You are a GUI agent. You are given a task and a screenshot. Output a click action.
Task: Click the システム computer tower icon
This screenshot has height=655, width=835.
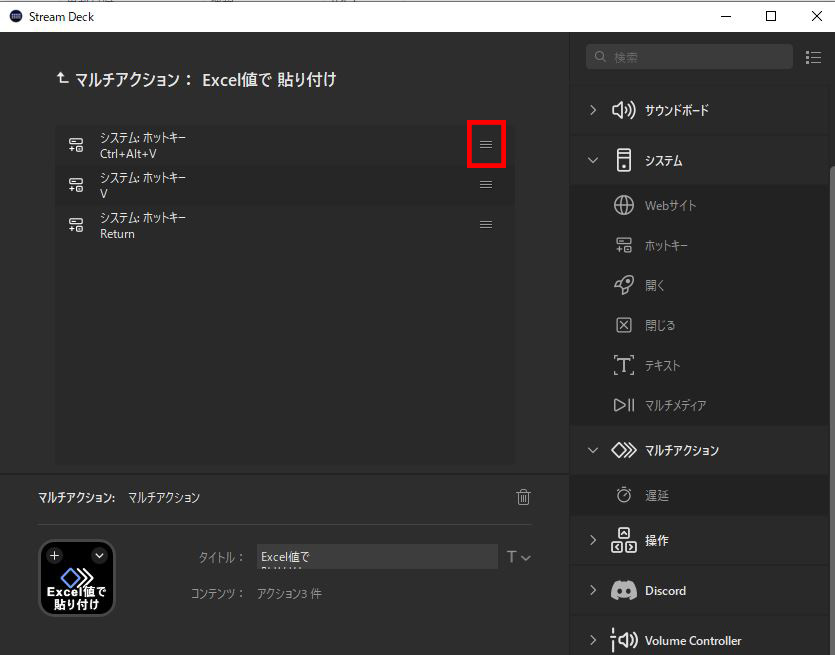[624, 160]
